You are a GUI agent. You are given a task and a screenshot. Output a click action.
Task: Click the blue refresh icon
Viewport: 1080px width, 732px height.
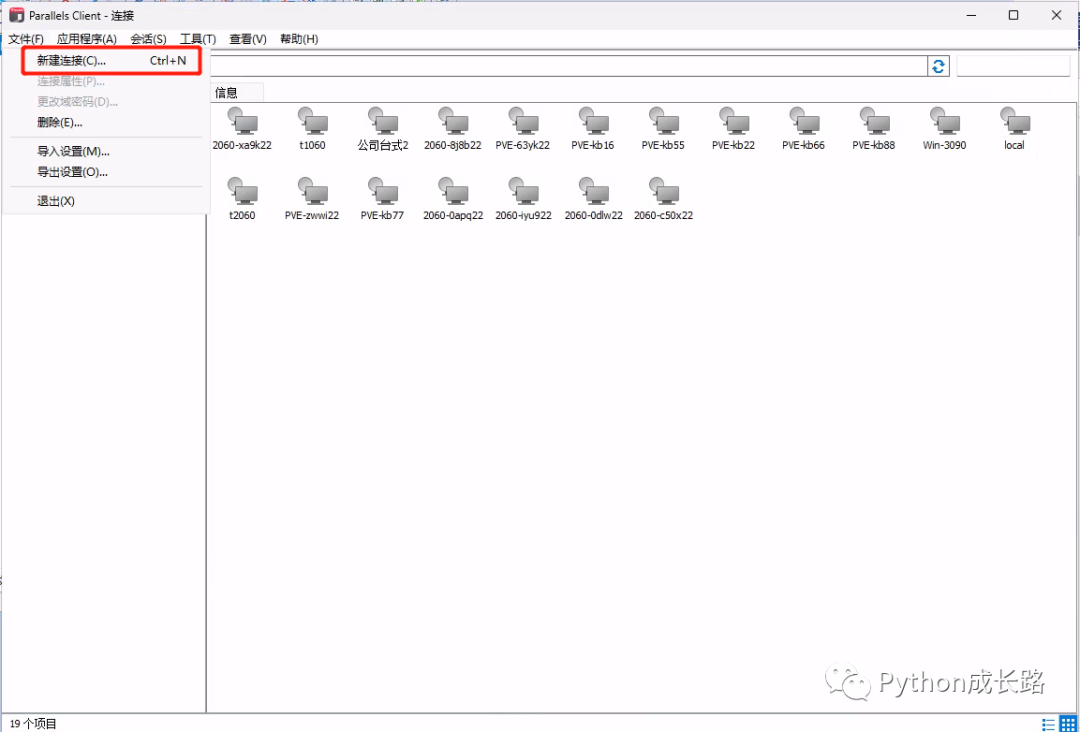(x=938, y=66)
